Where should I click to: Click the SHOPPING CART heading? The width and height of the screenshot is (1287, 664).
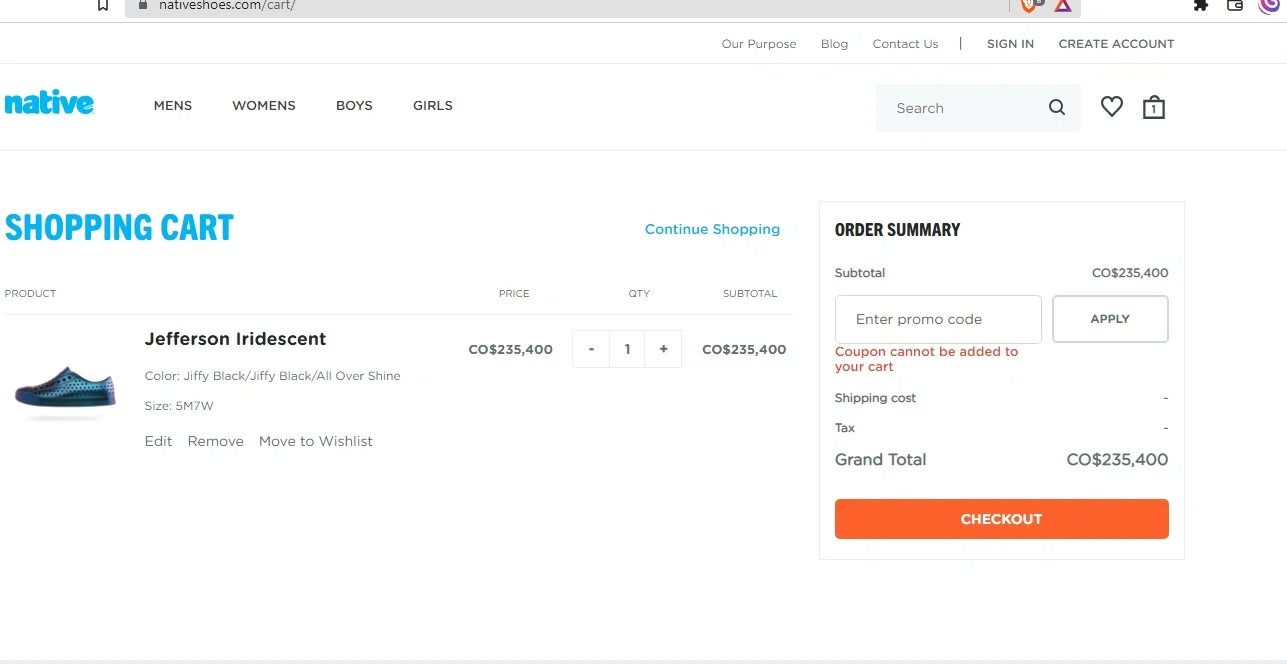pos(119,228)
